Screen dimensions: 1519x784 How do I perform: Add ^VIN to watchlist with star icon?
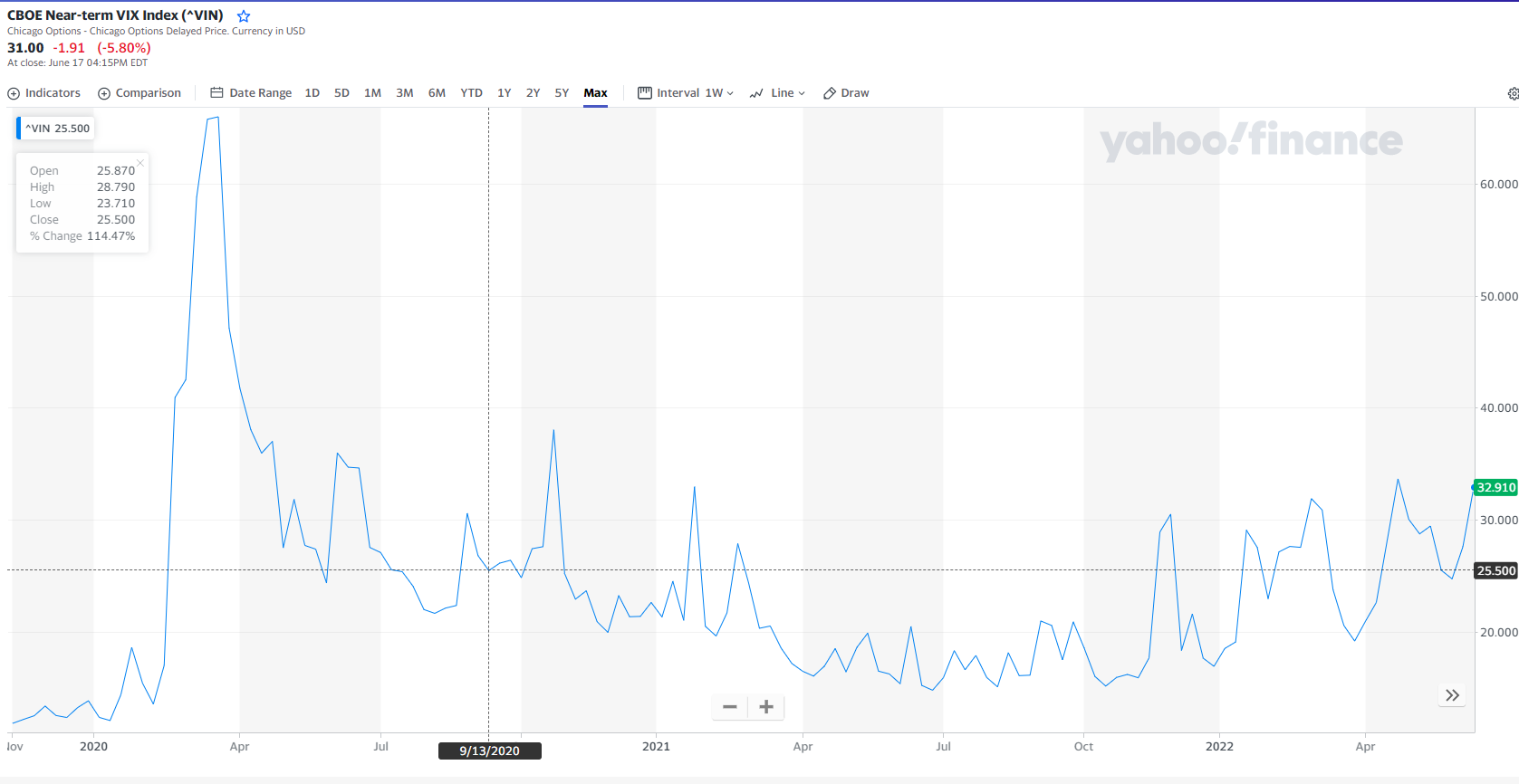pos(244,16)
